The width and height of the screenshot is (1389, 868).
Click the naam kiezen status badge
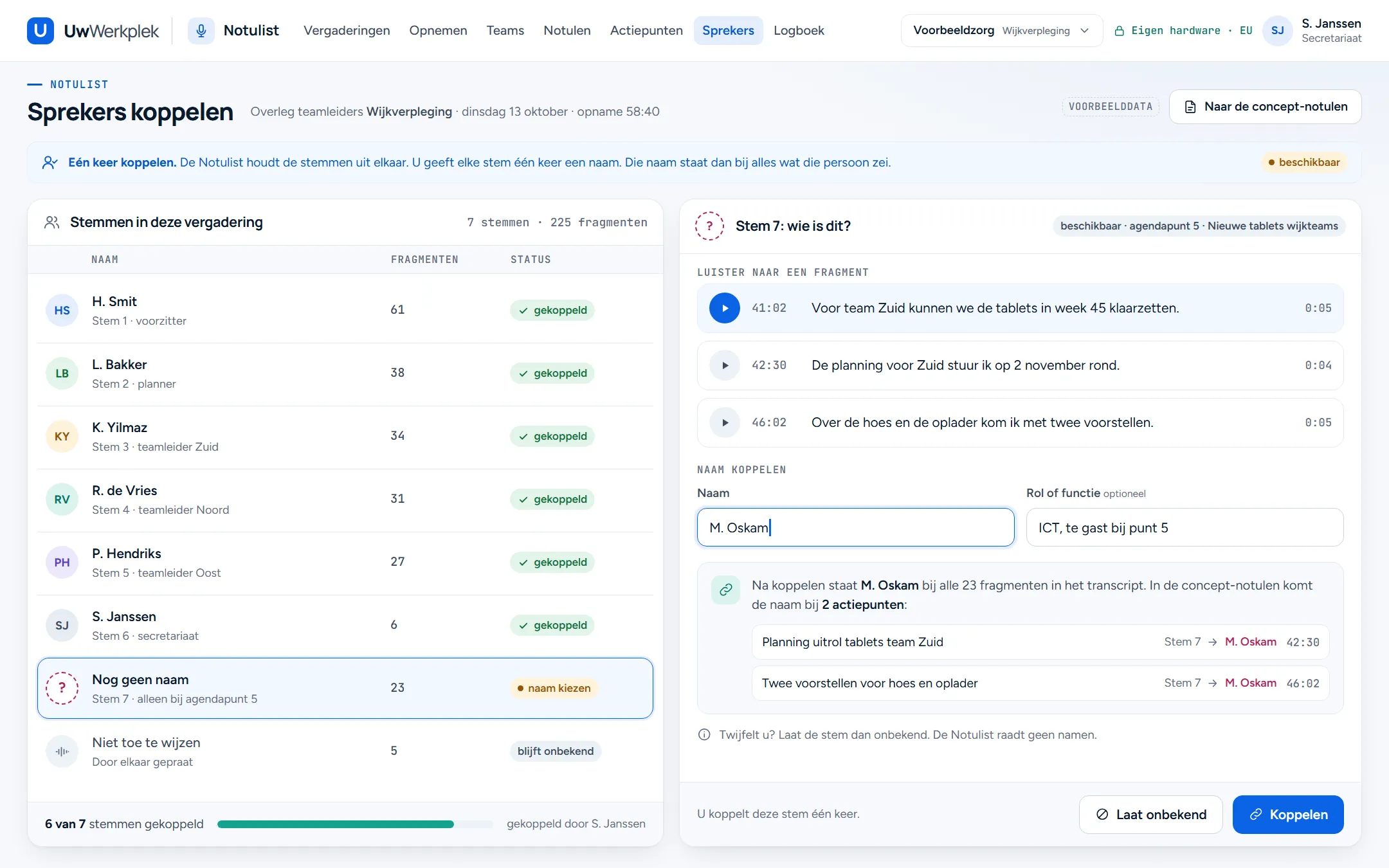(554, 688)
